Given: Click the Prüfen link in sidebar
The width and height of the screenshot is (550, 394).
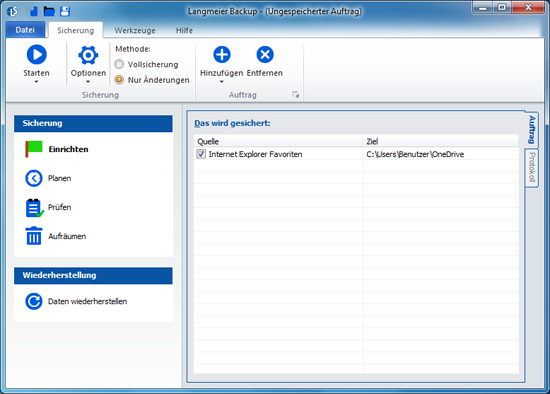Looking at the screenshot, I should pyautogui.click(x=60, y=207).
